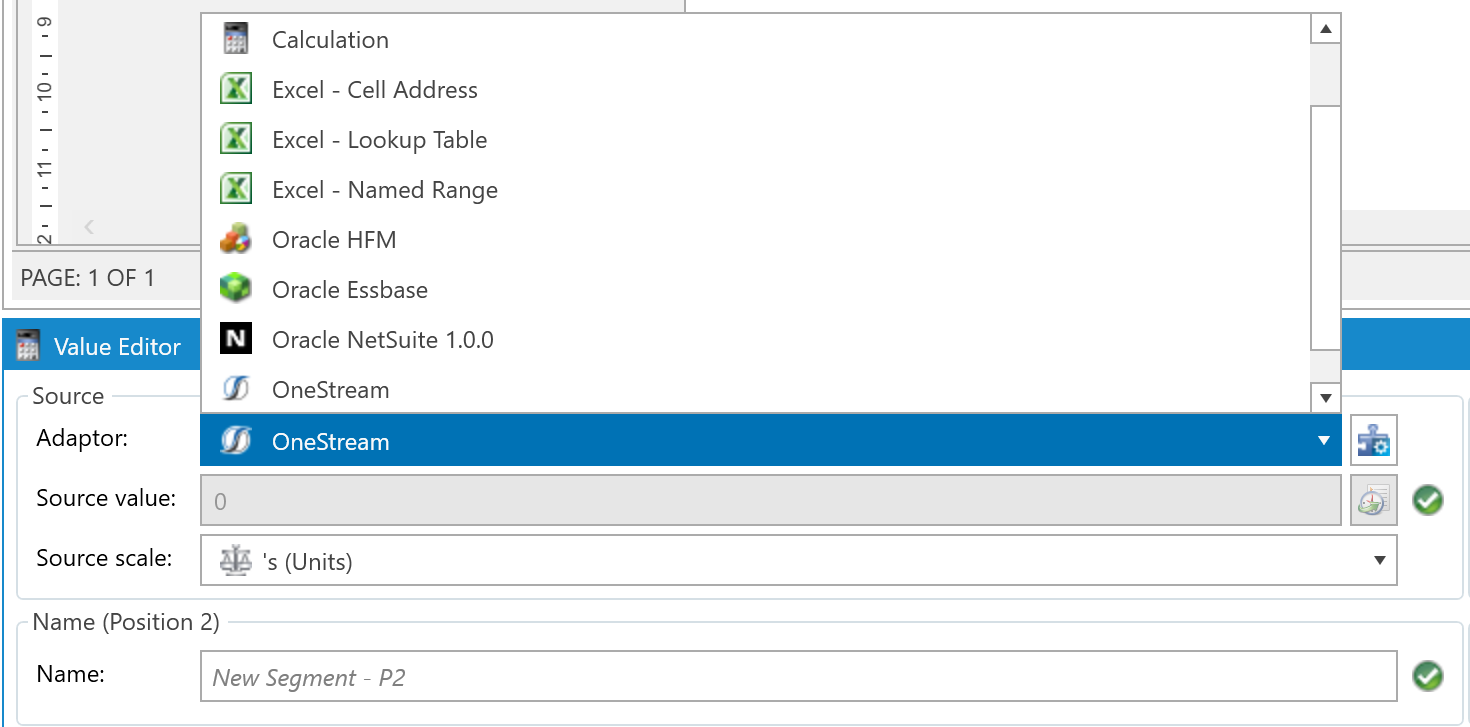Click the Source scale: label

point(104,558)
